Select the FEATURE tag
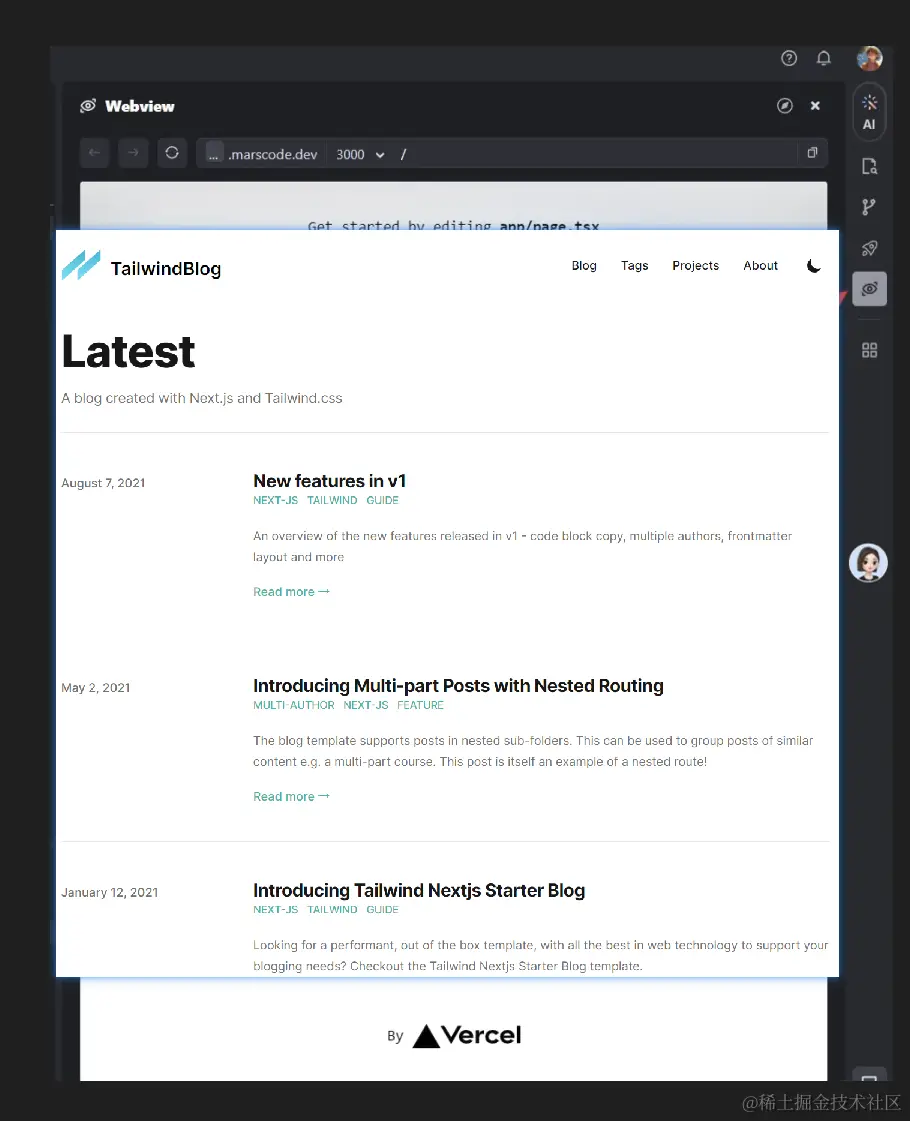 point(420,705)
